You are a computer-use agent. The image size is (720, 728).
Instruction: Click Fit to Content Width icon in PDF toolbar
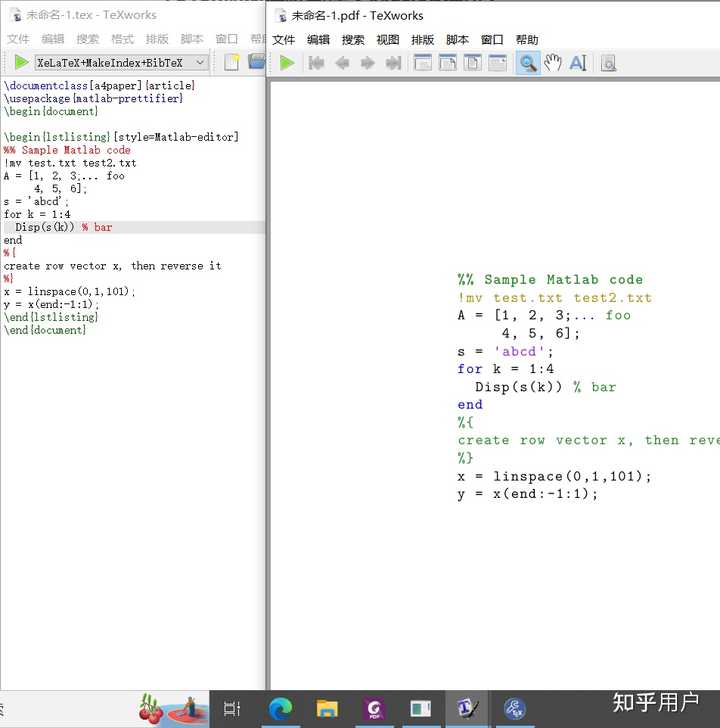(x=498, y=63)
